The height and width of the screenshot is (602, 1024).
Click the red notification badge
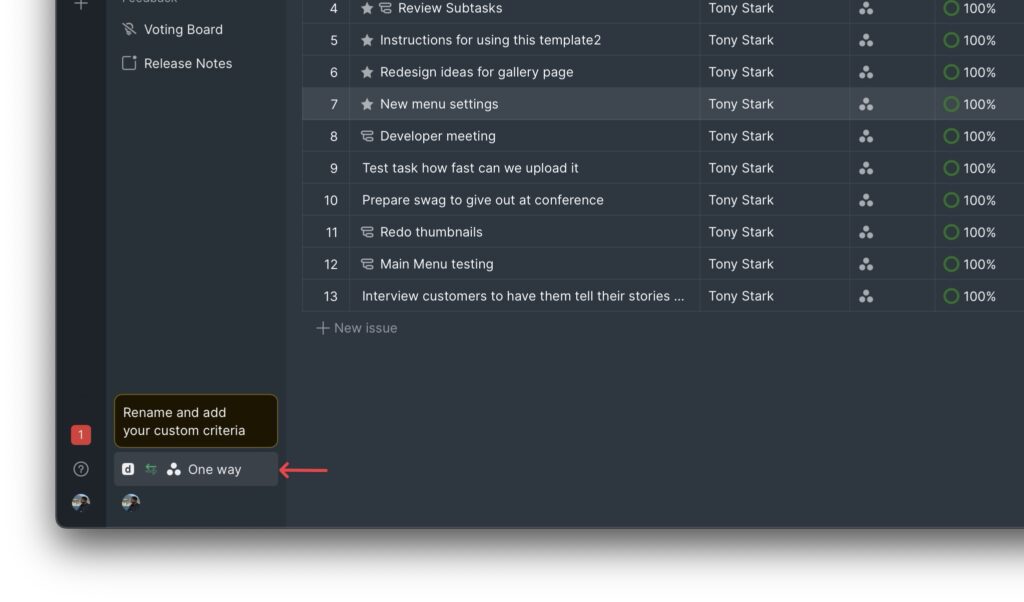[x=79, y=434]
